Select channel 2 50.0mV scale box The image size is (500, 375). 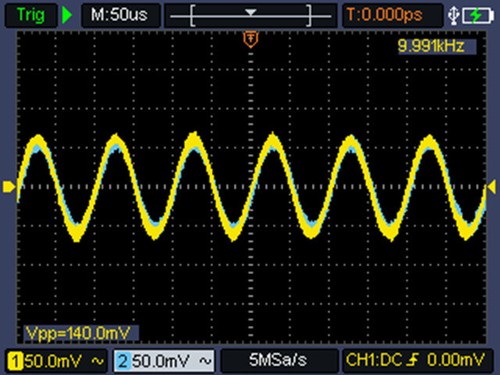[x=164, y=361]
